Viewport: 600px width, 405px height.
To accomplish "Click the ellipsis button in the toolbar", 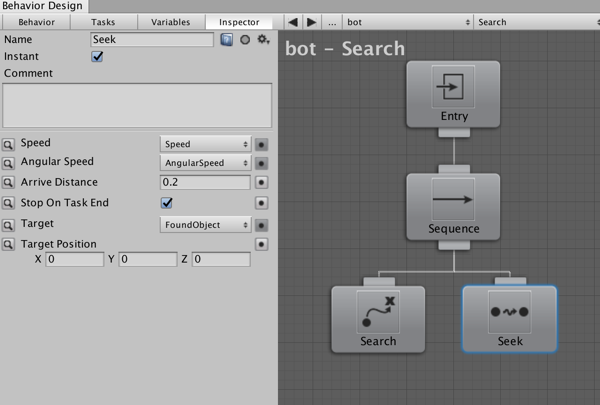I will click(x=332, y=22).
